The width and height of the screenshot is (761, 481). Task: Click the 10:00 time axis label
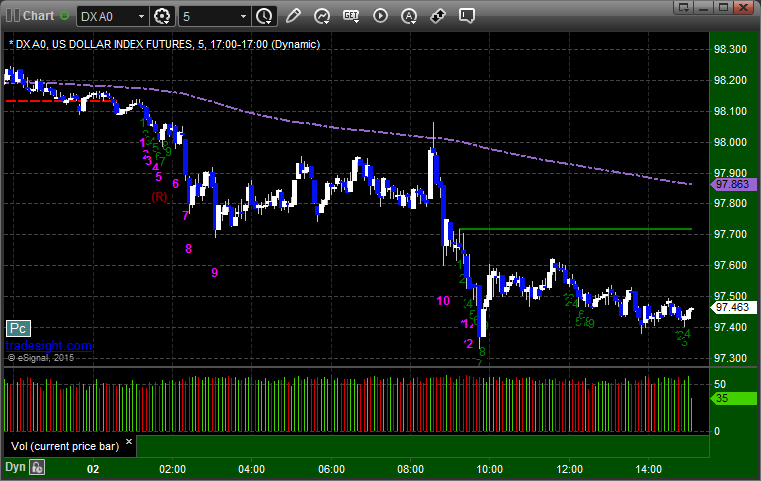489,469
